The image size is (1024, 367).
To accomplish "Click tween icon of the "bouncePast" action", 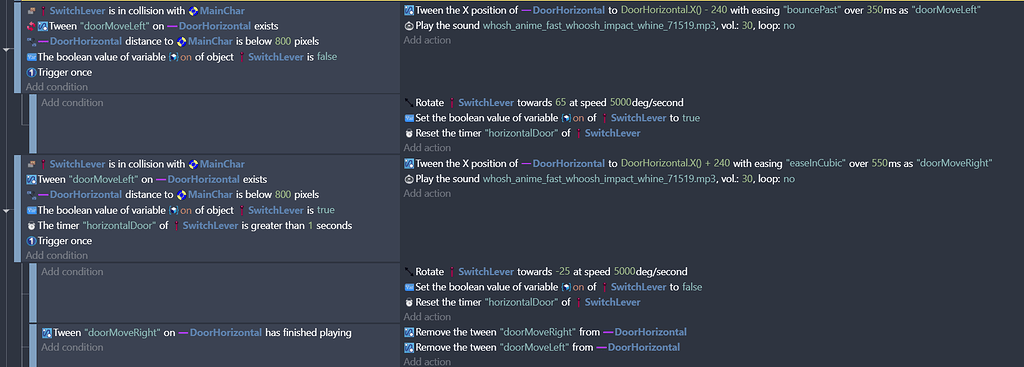I will (x=409, y=10).
